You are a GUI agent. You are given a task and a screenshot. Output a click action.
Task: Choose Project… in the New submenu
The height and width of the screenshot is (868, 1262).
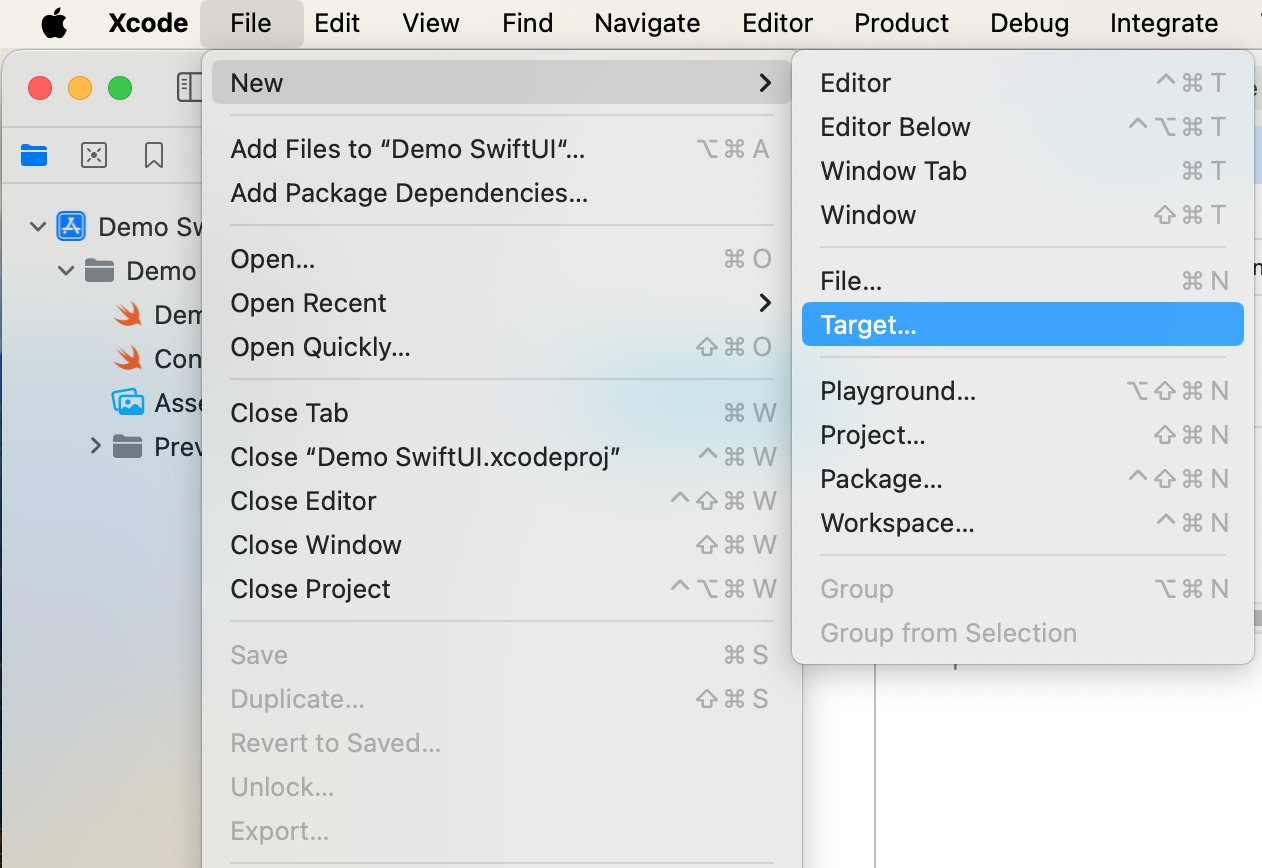(1023, 435)
